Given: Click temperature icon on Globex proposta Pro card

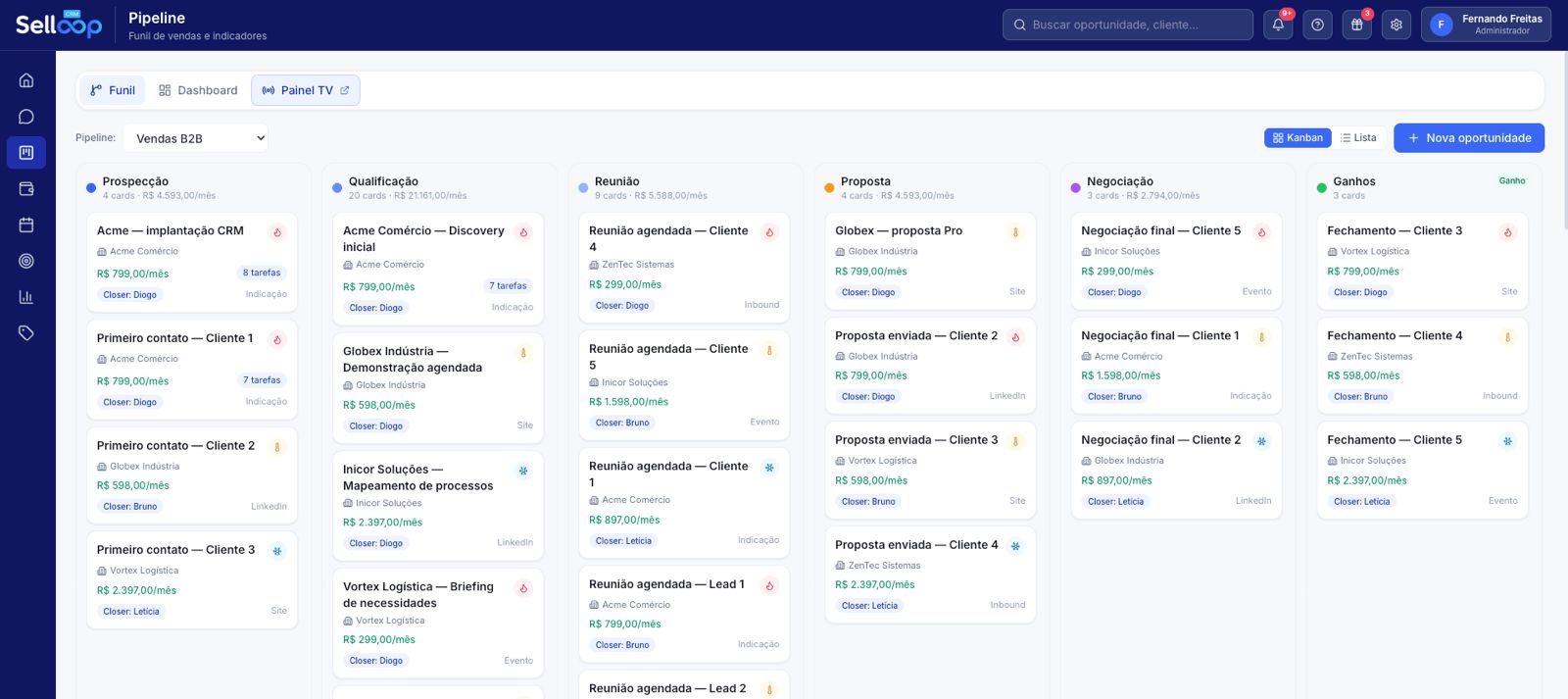Looking at the screenshot, I should [1015, 232].
